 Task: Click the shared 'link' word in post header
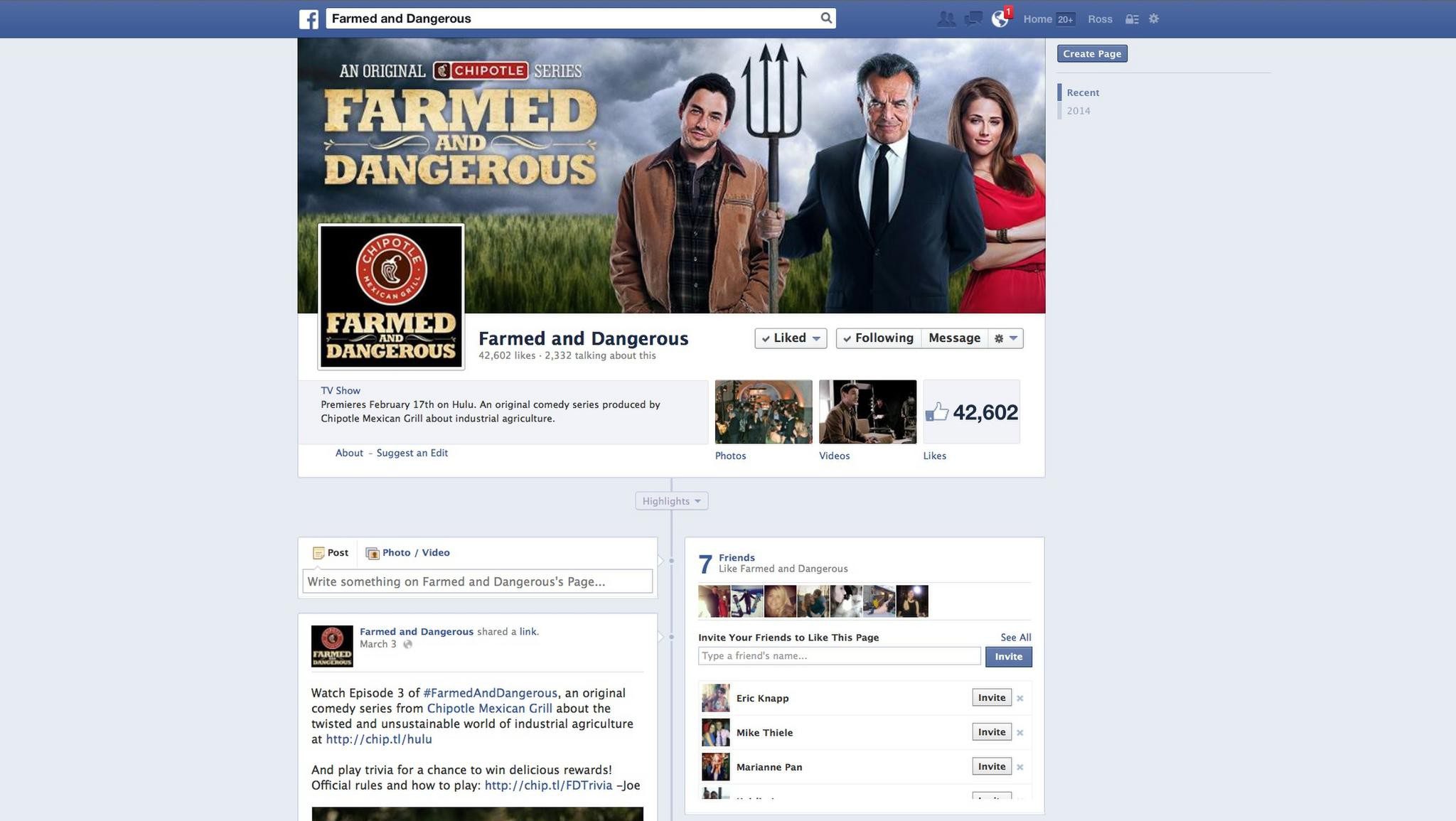(x=528, y=632)
